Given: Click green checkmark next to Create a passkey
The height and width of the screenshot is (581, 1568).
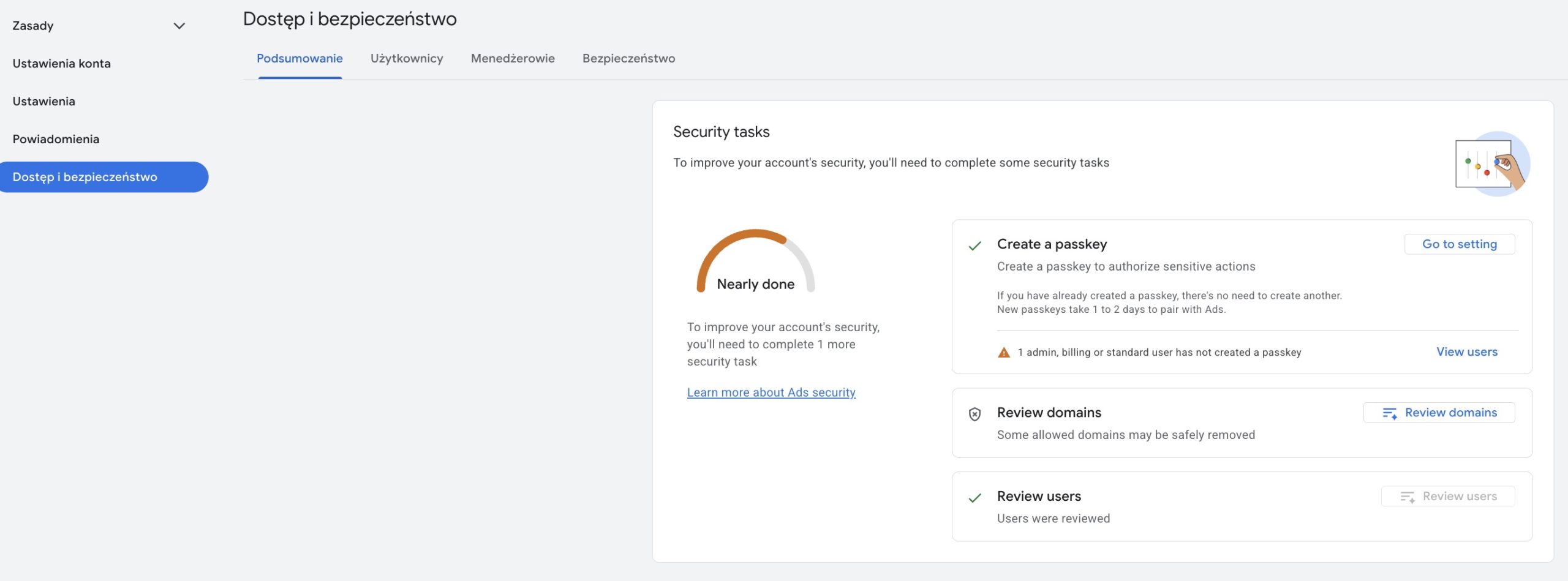Looking at the screenshot, I should coord(974,246).
